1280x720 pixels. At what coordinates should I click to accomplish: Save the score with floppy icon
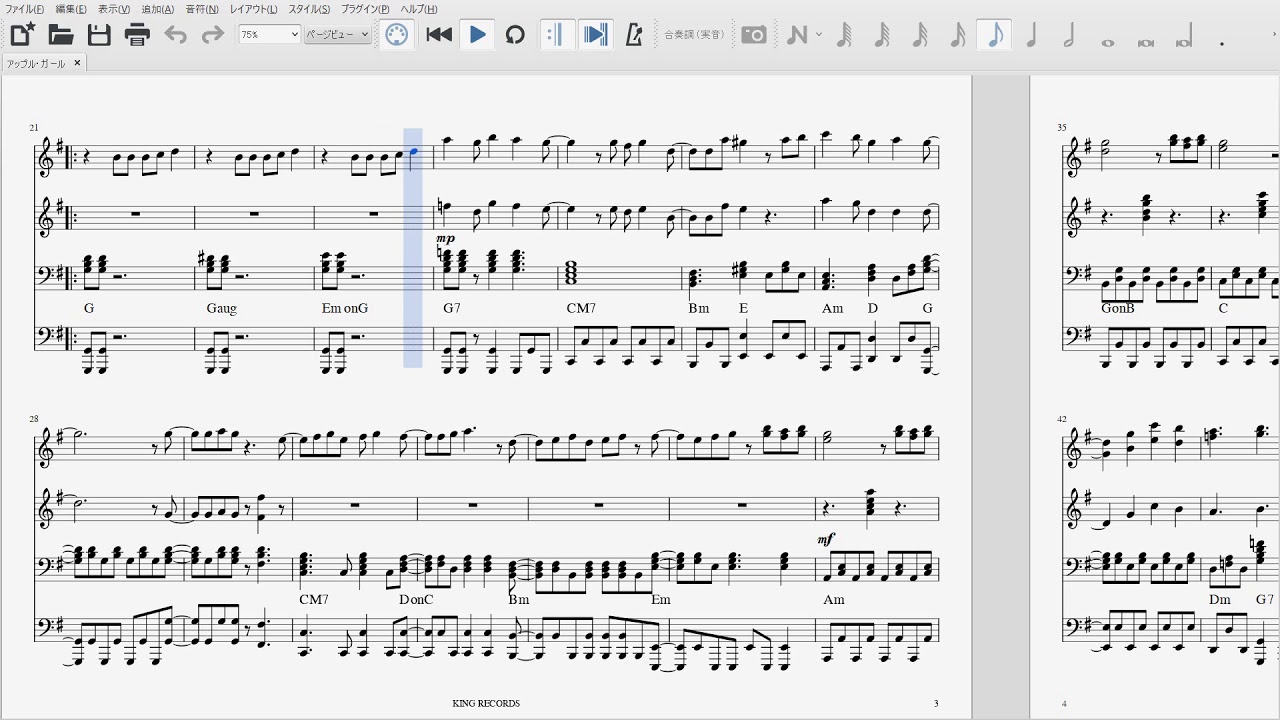[99, 35]
